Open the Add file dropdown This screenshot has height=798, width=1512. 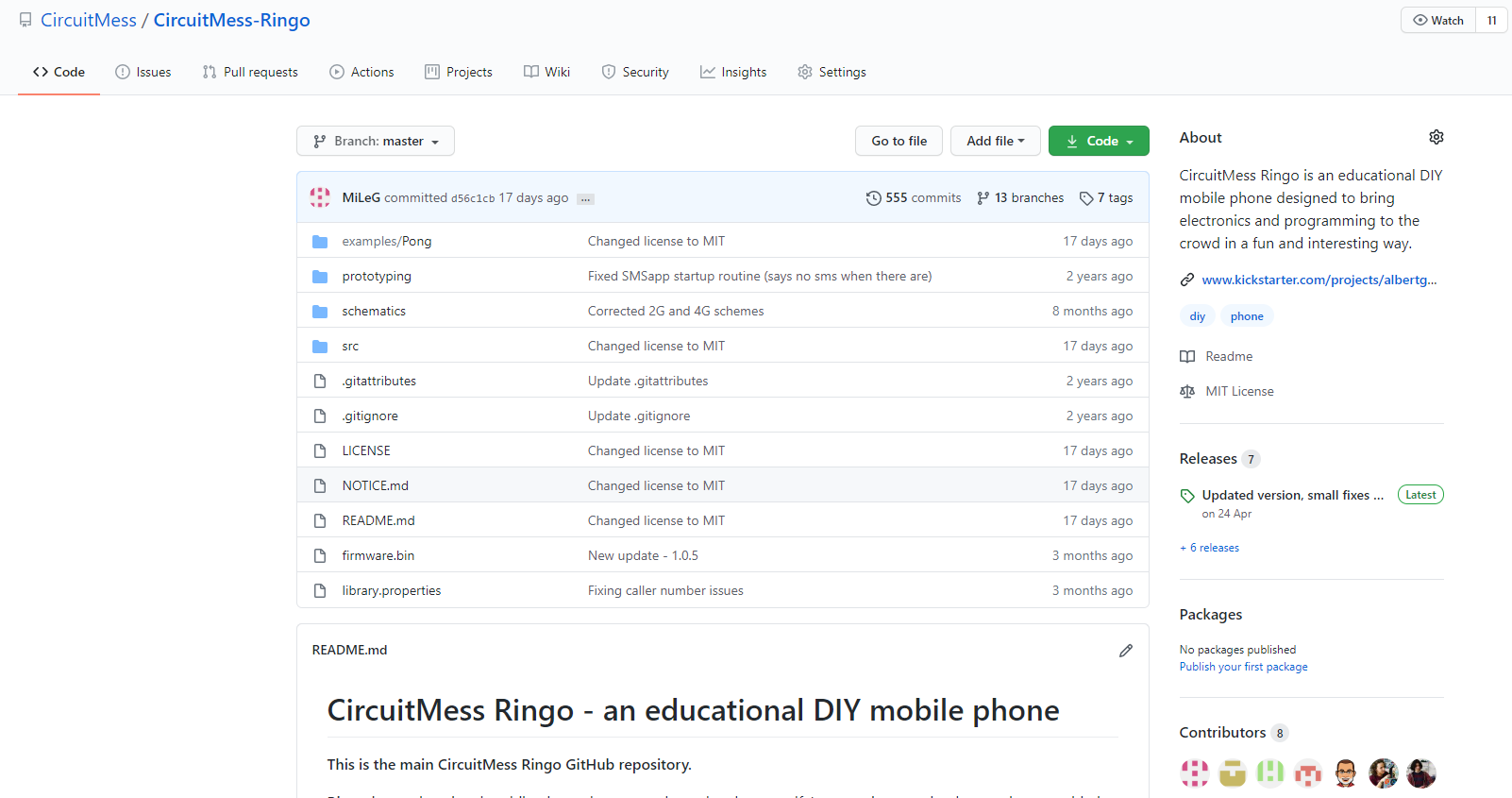[x=995, y=141]
